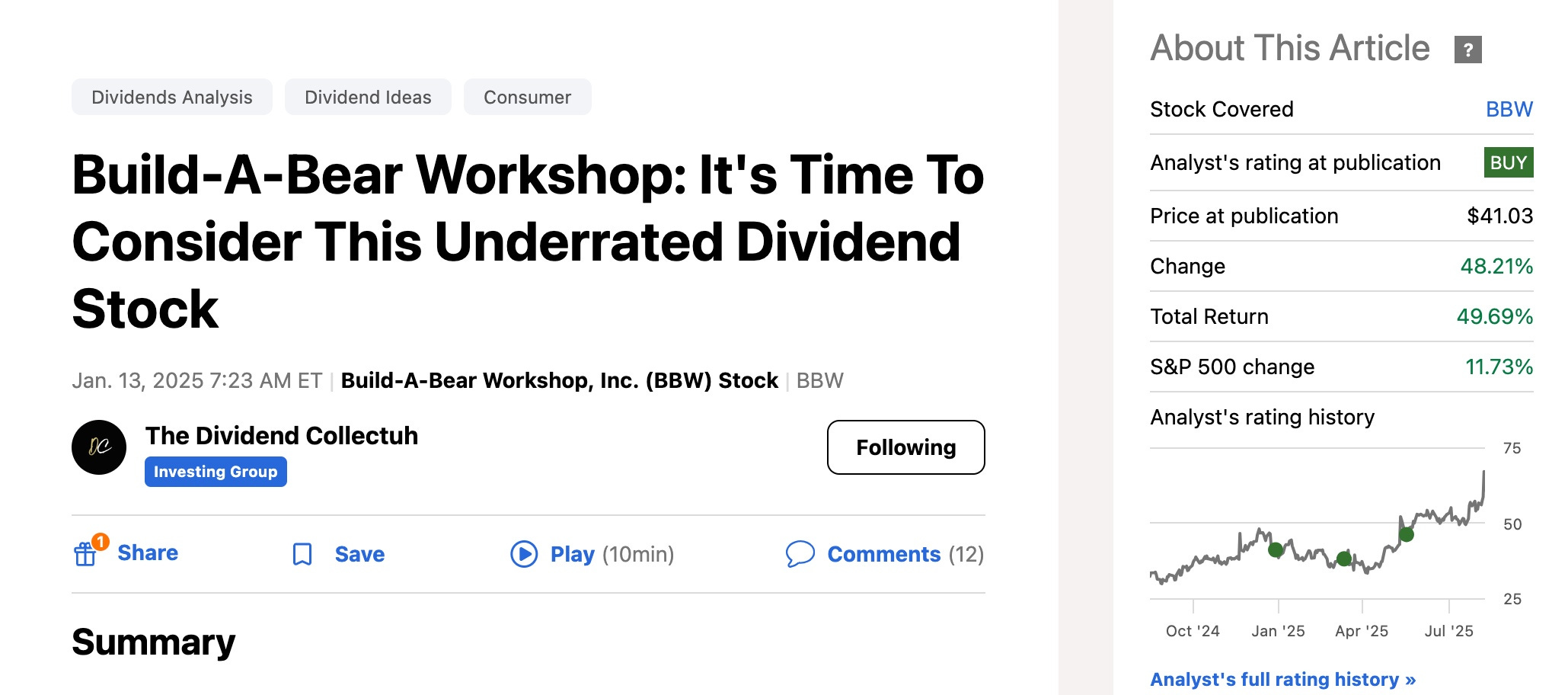The width and height of the screenshot is (1568, 695).
Task: Click the Jul '25 chart axis label
Action: 1448,631
